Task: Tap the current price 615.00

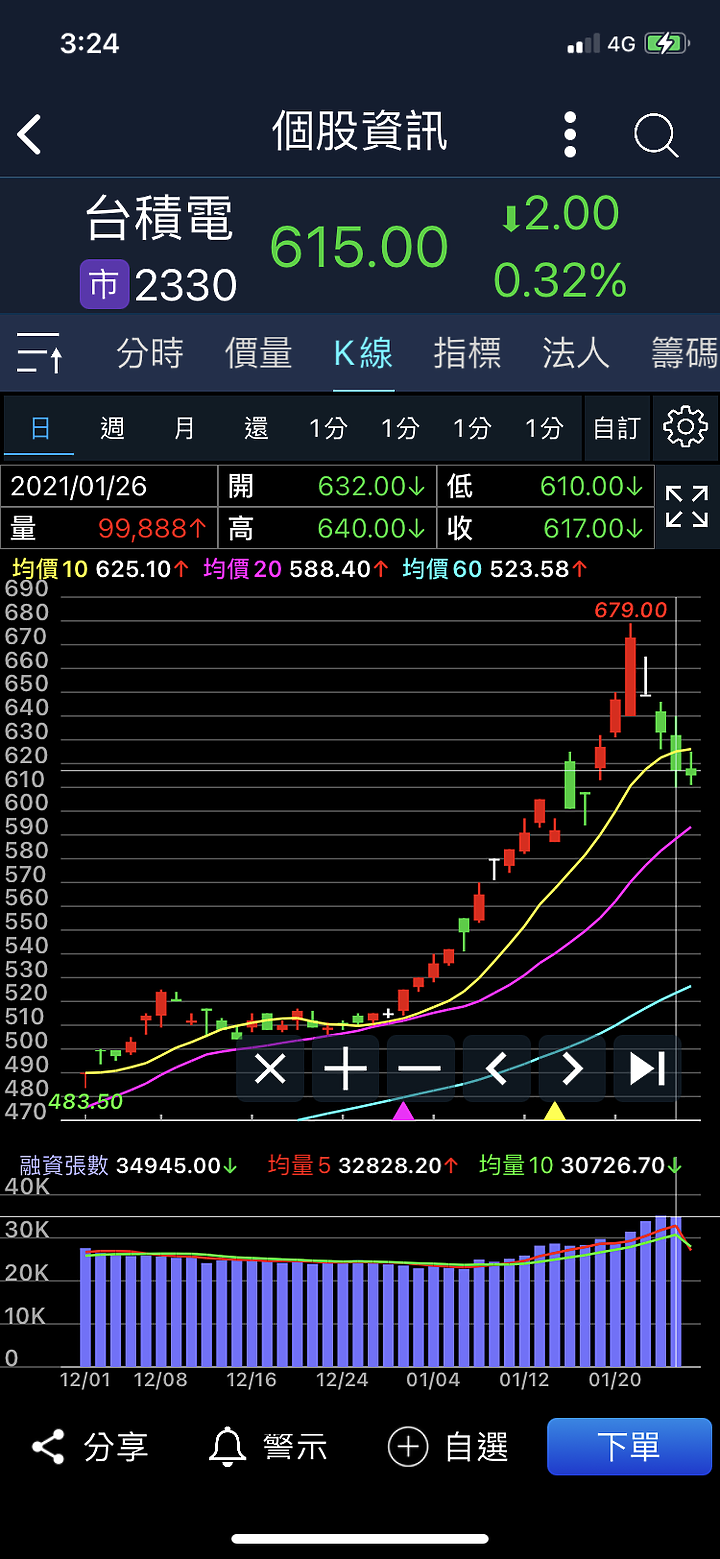Action: (359, 247)
